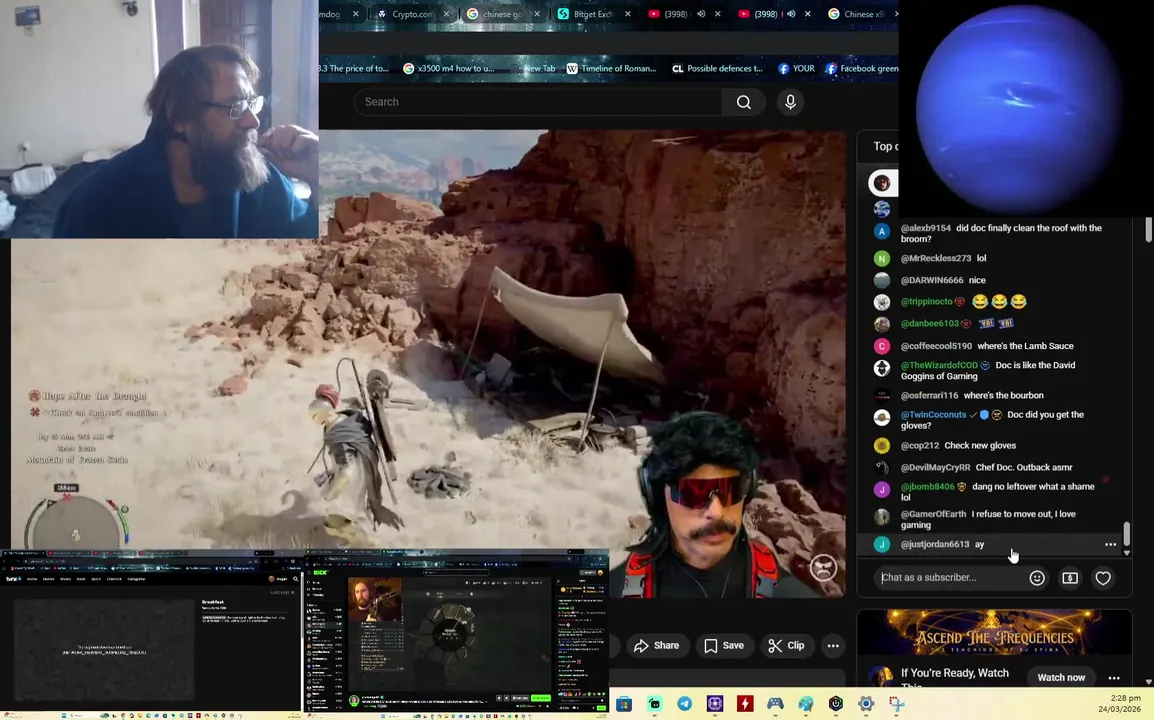This screenshot has height=720, width=1154.
Task: Open Telegram from the taskbar
Action: click(x=684, y=704)
